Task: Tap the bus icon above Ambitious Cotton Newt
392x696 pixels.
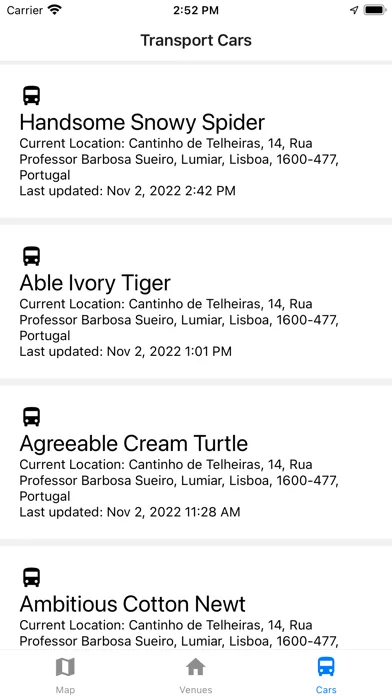Action: tap(32, 577)
